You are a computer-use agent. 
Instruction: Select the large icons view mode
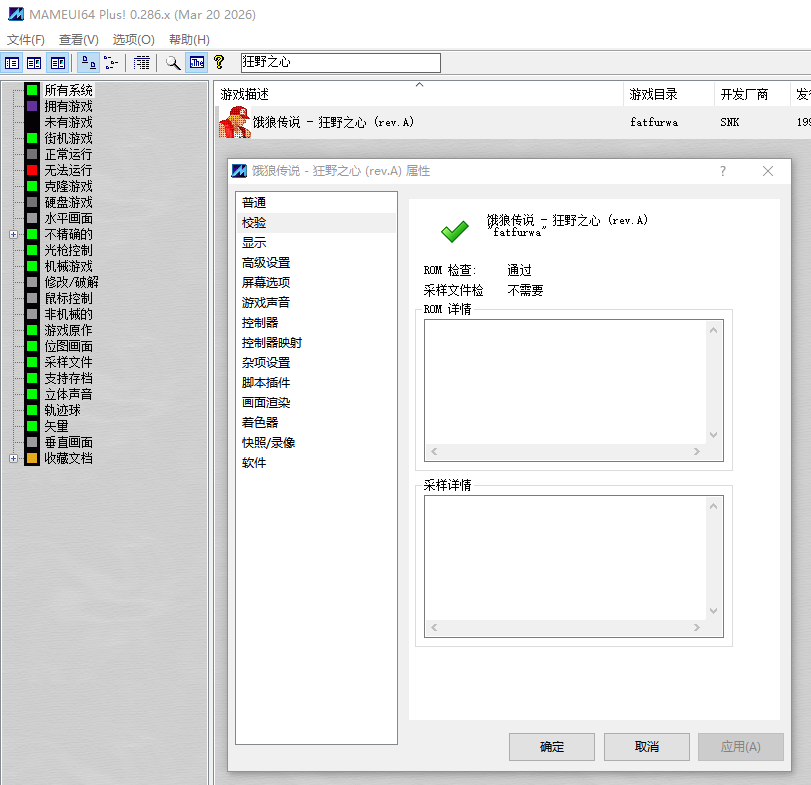pyautogui.click(x=88, y=62)
